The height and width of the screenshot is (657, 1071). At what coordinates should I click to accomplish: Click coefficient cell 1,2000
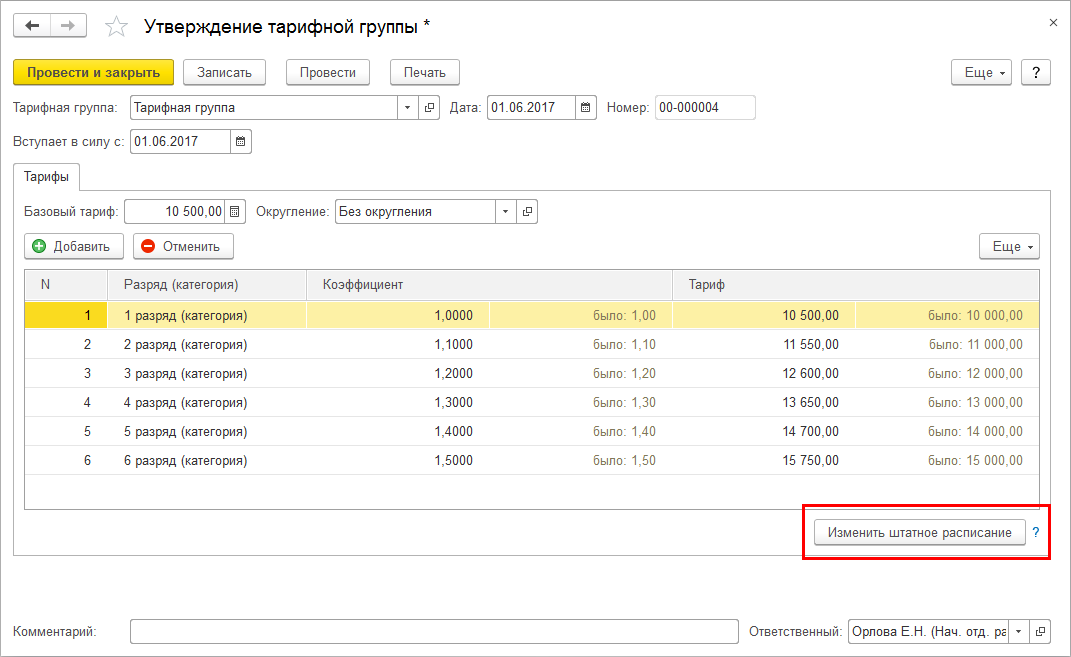click(398, 374)
